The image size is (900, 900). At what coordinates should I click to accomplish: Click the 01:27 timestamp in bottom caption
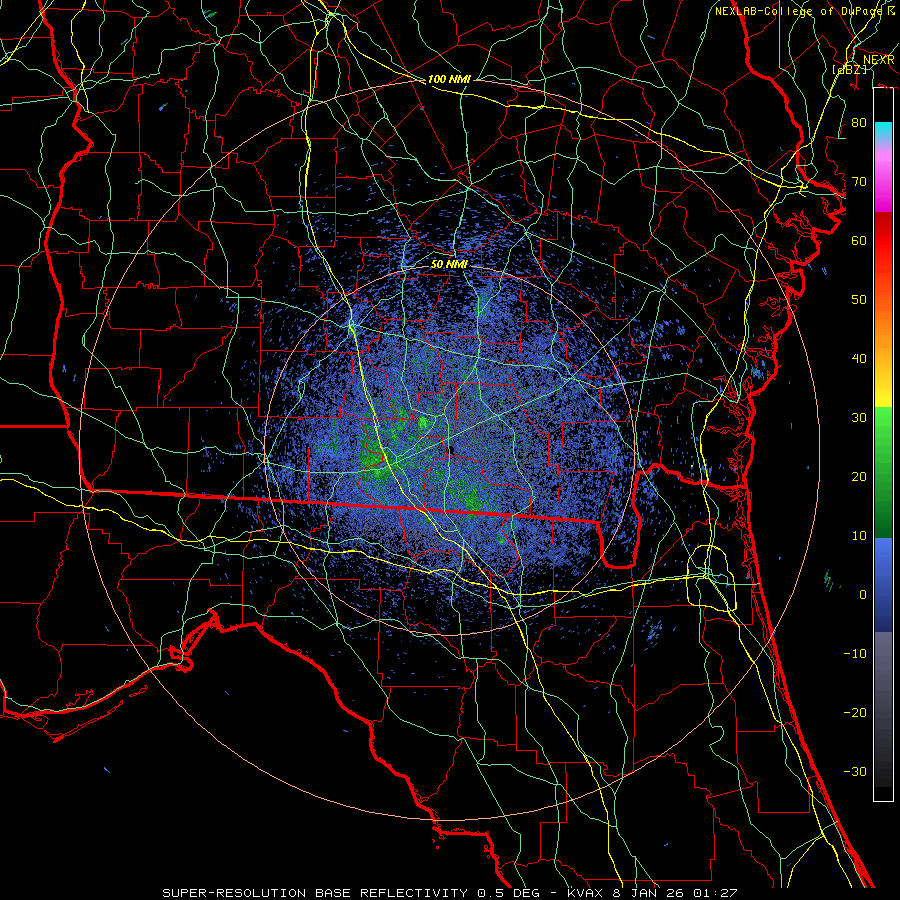click(x=716, y=893)
